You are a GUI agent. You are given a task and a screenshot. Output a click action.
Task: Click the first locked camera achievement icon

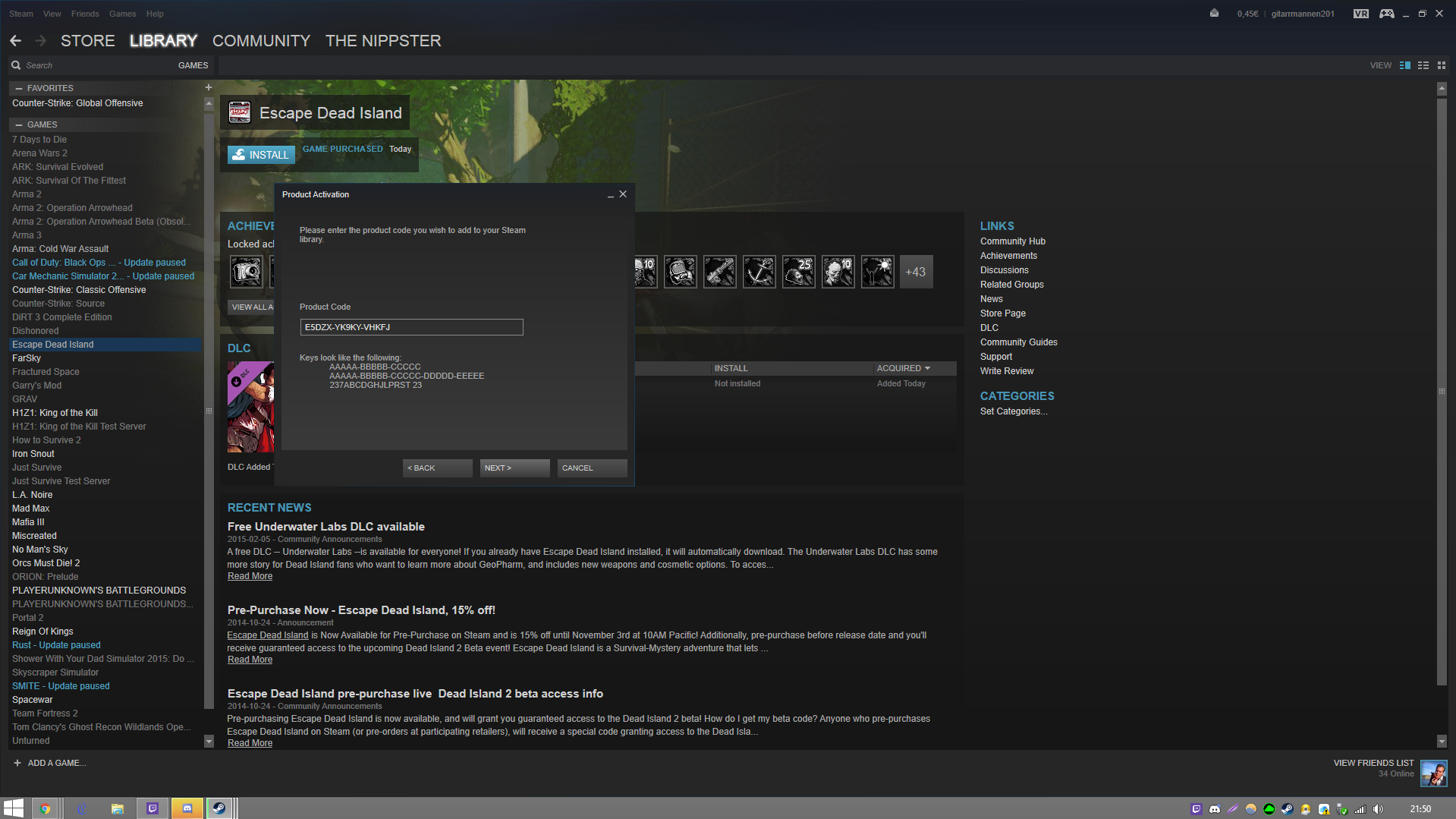click(247, 272)
